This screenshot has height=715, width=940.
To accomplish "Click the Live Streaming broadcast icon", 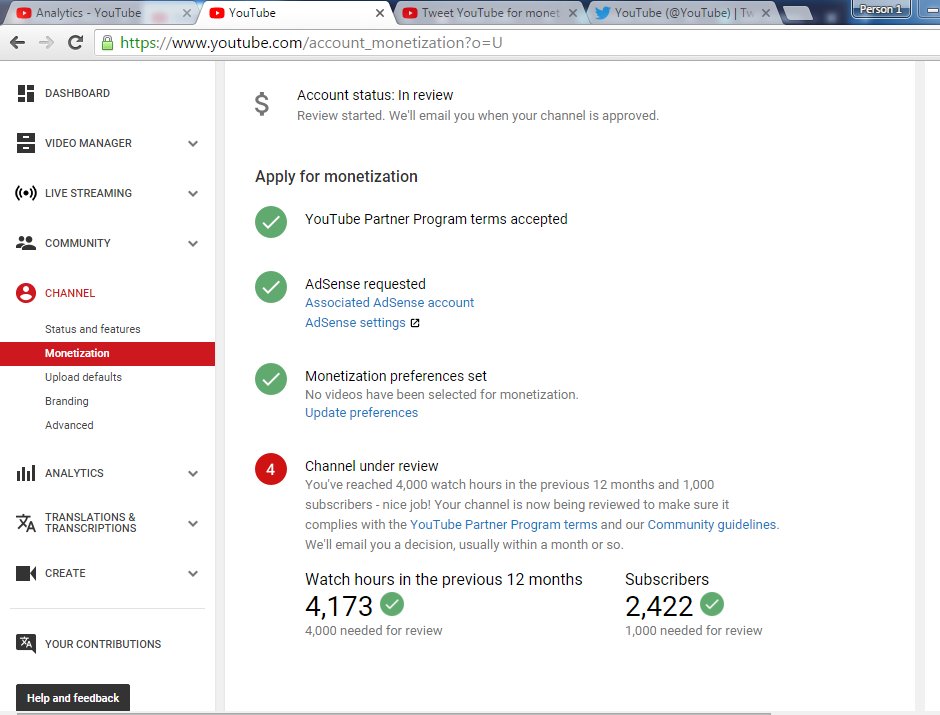I will [26, 193].
